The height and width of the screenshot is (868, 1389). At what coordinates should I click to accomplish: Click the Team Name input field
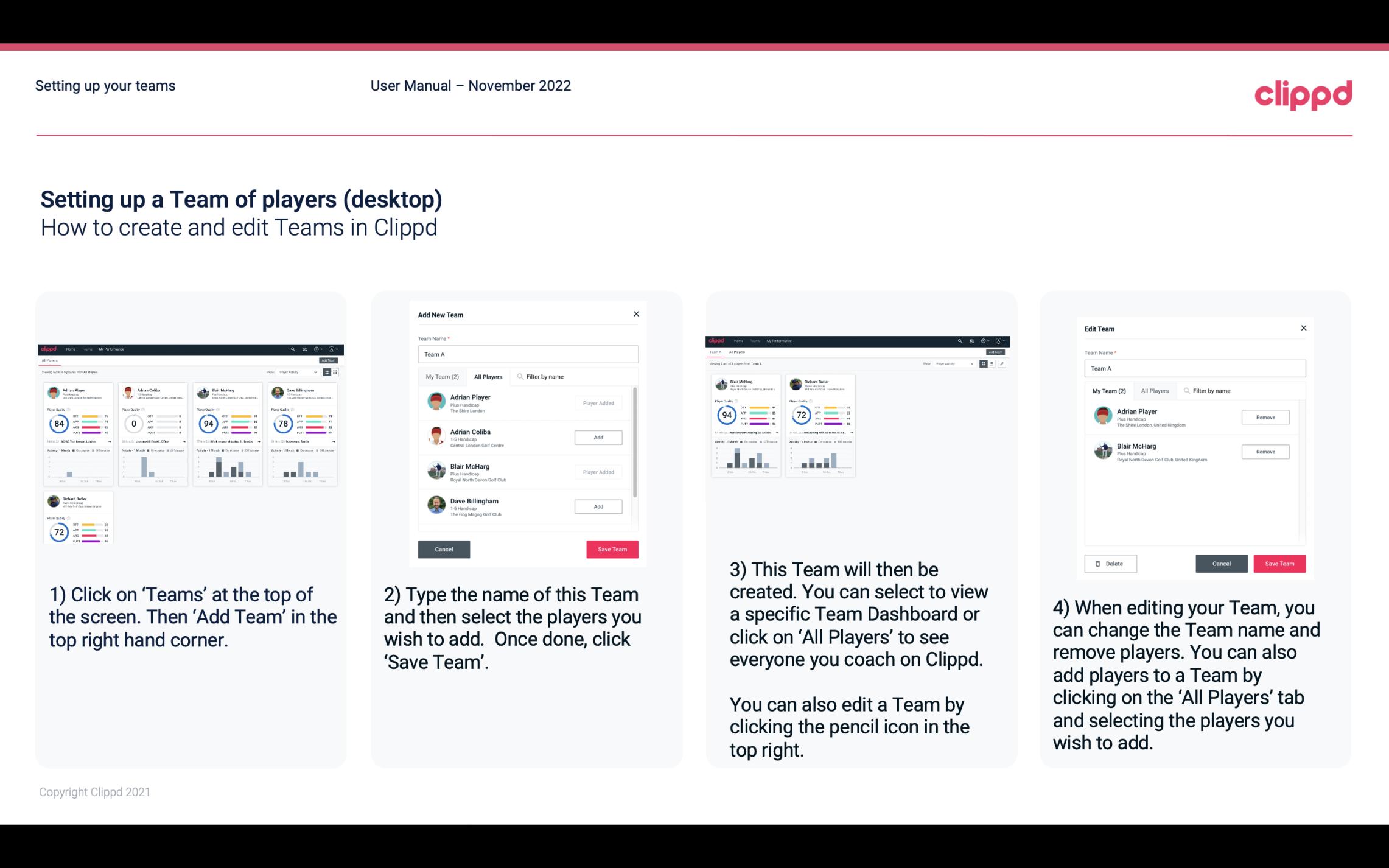tap(528, 353)
